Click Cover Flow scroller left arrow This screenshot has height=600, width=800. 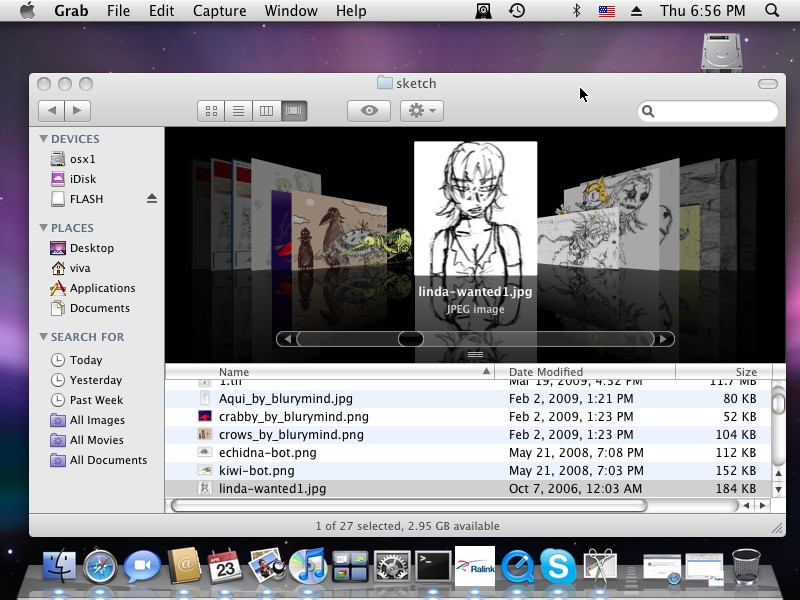click(287, 339)
